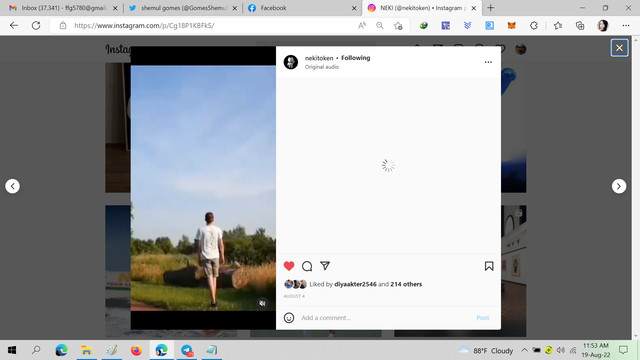The height and width of the screenshot is (360, 640).
Task: Open battery icon in system tray
Action: [536, 350]
